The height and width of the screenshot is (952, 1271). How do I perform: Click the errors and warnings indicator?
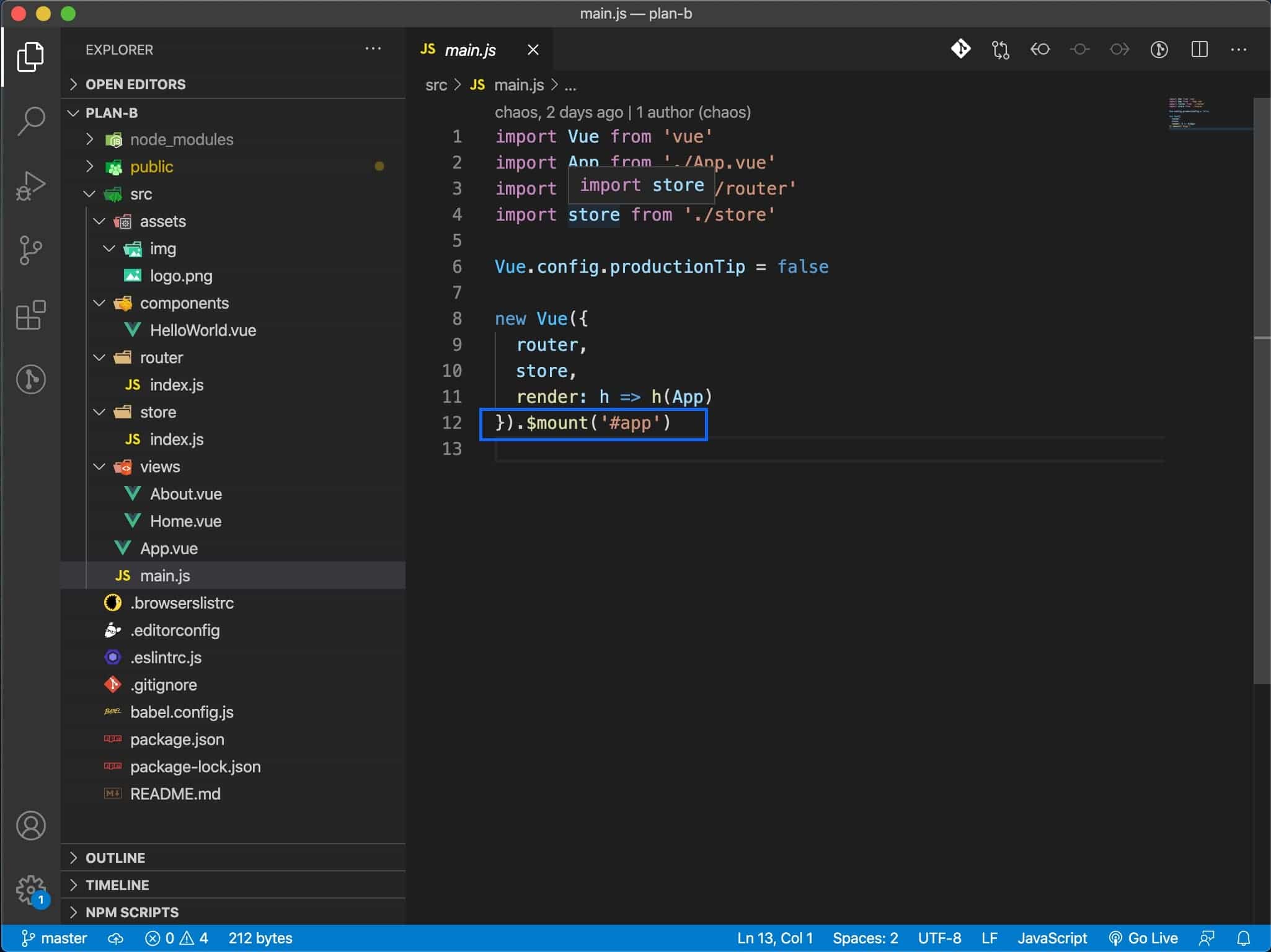click(x=177, y=938)
